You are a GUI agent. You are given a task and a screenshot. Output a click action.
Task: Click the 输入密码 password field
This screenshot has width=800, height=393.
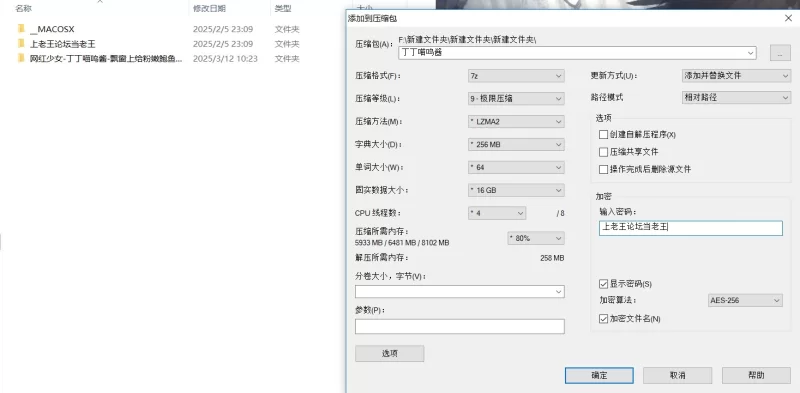691,228
